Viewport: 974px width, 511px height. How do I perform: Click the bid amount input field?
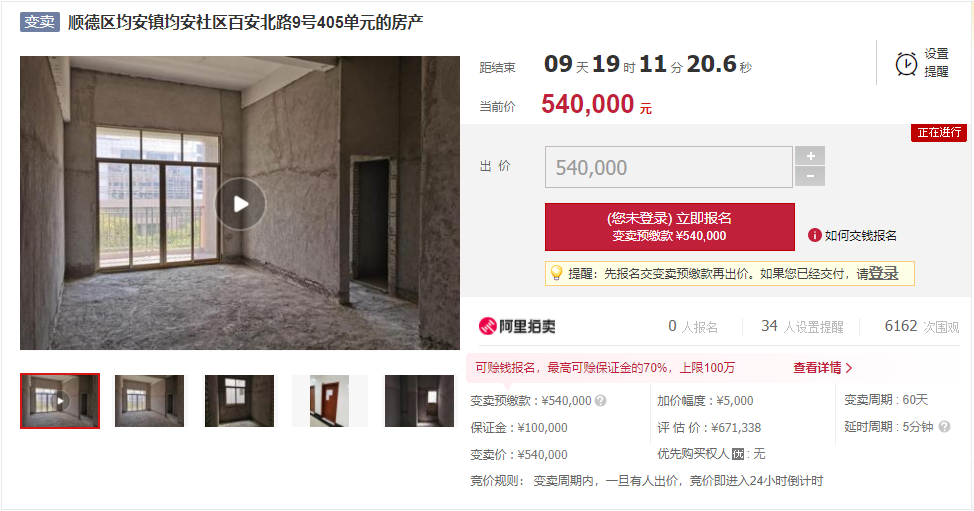click(668, 167)
